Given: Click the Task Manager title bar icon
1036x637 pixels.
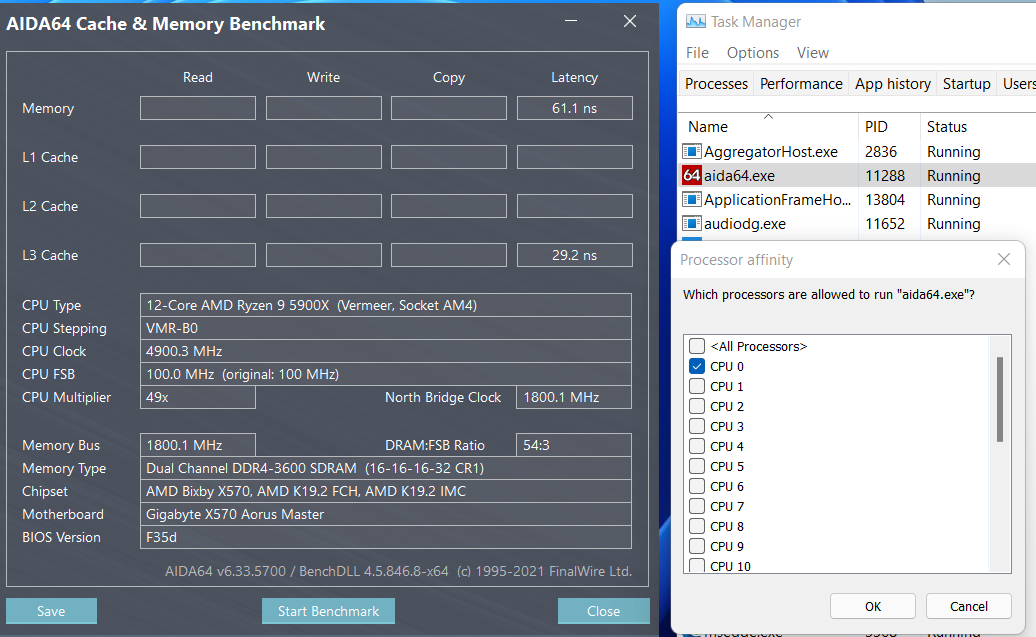Looking at the screenshot, I should click(x=695, y=21).
